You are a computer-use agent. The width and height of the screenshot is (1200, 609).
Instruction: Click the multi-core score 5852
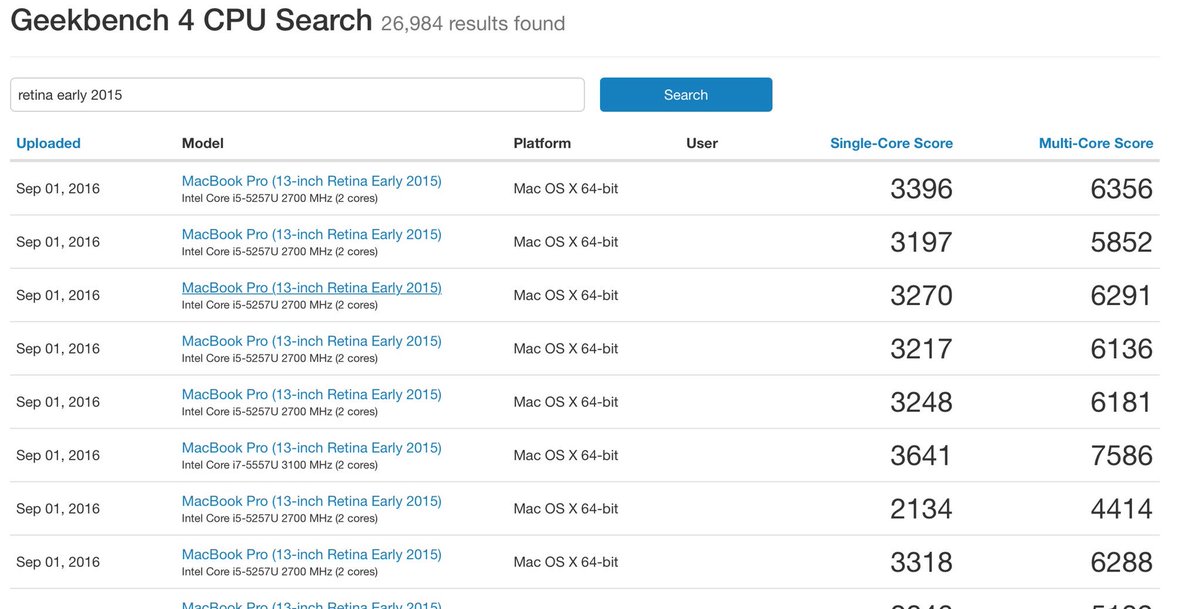tap(1122, 242)
